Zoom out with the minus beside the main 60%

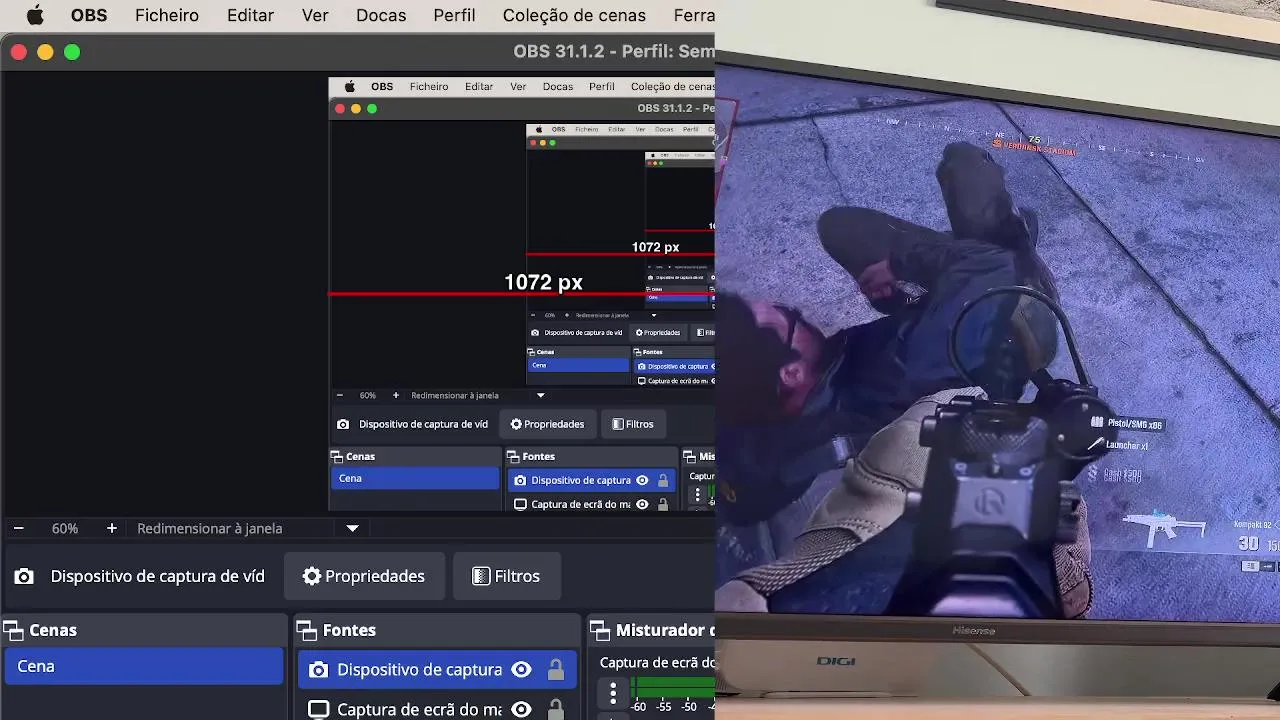coord(18,528)
